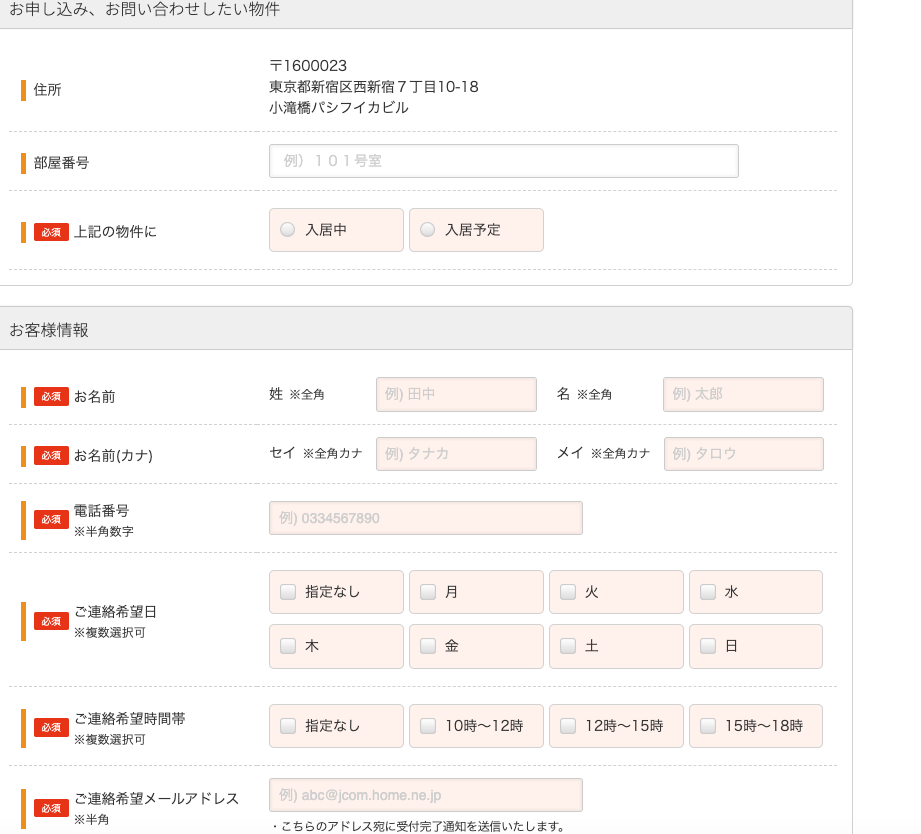Focus the 姓 last name field
The height and width of the screenshot is (834, 921).
click(456, 394)
